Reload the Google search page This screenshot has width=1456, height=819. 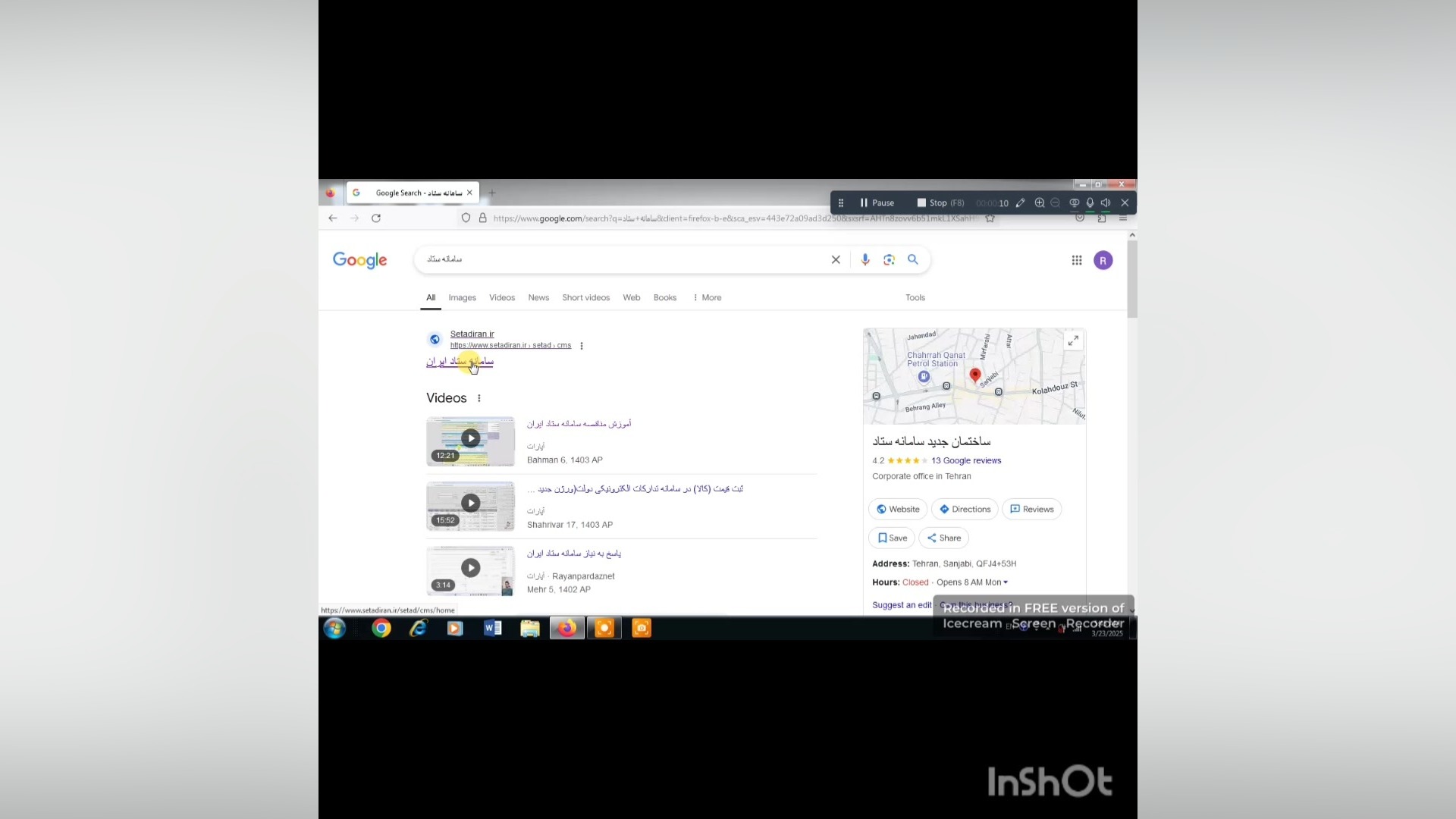coord(376,218)
